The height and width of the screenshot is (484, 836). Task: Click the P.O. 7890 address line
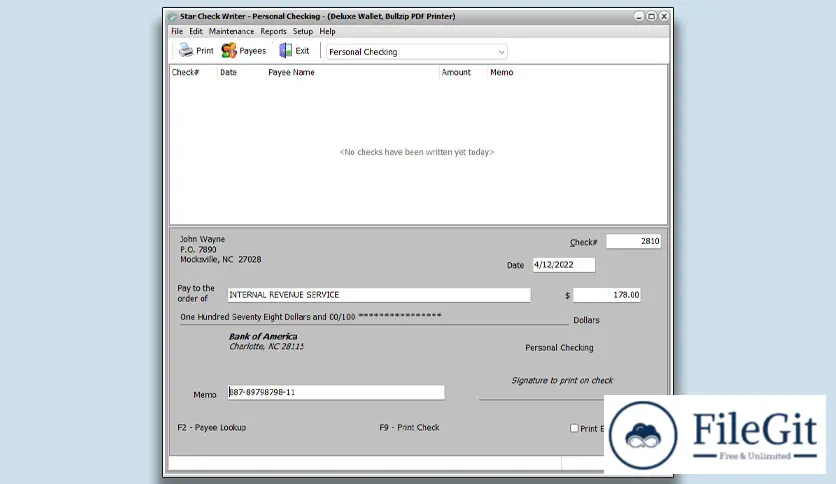click(x=198, y=249)
